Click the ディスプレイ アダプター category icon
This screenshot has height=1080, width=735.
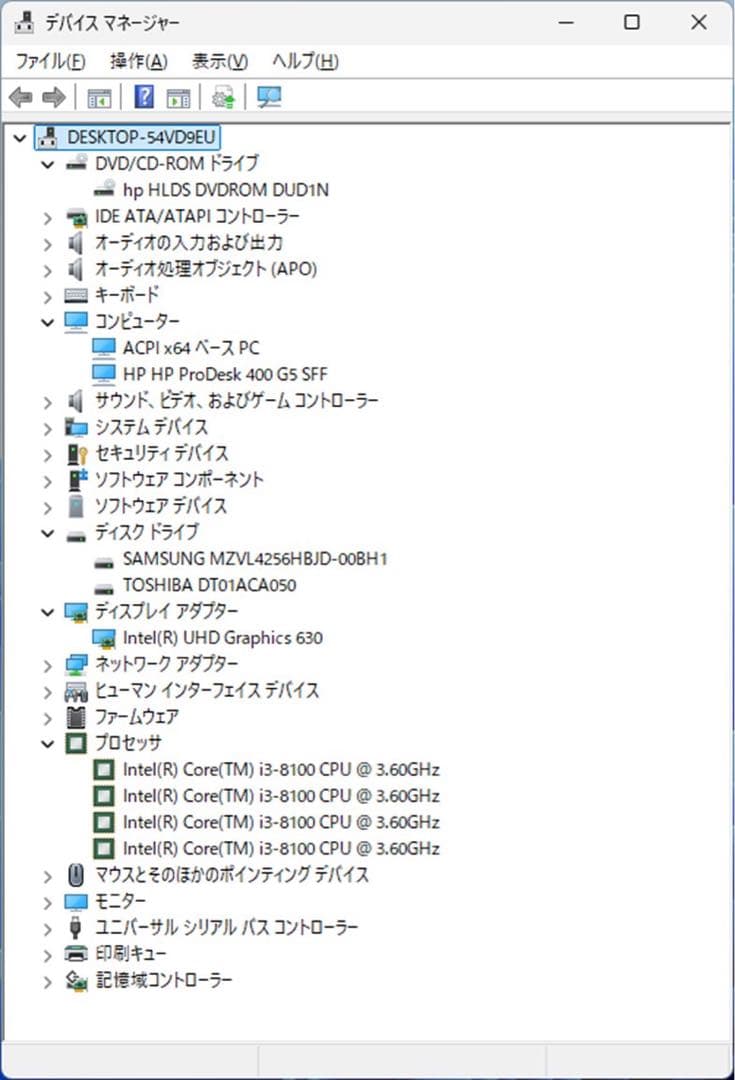76,612
